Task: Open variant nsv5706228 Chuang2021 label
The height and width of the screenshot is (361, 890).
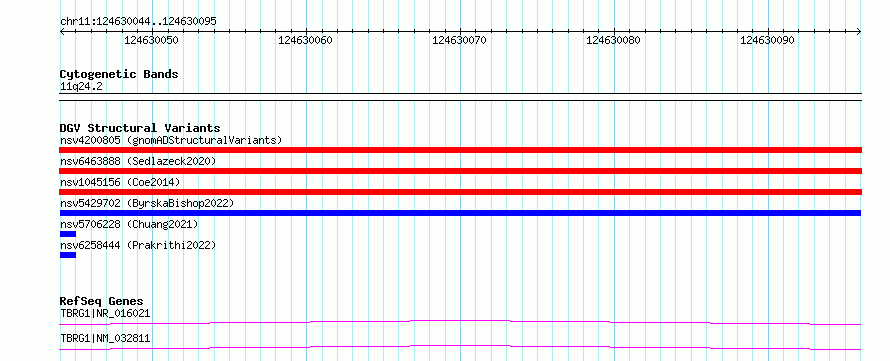Action: point(129,224)
